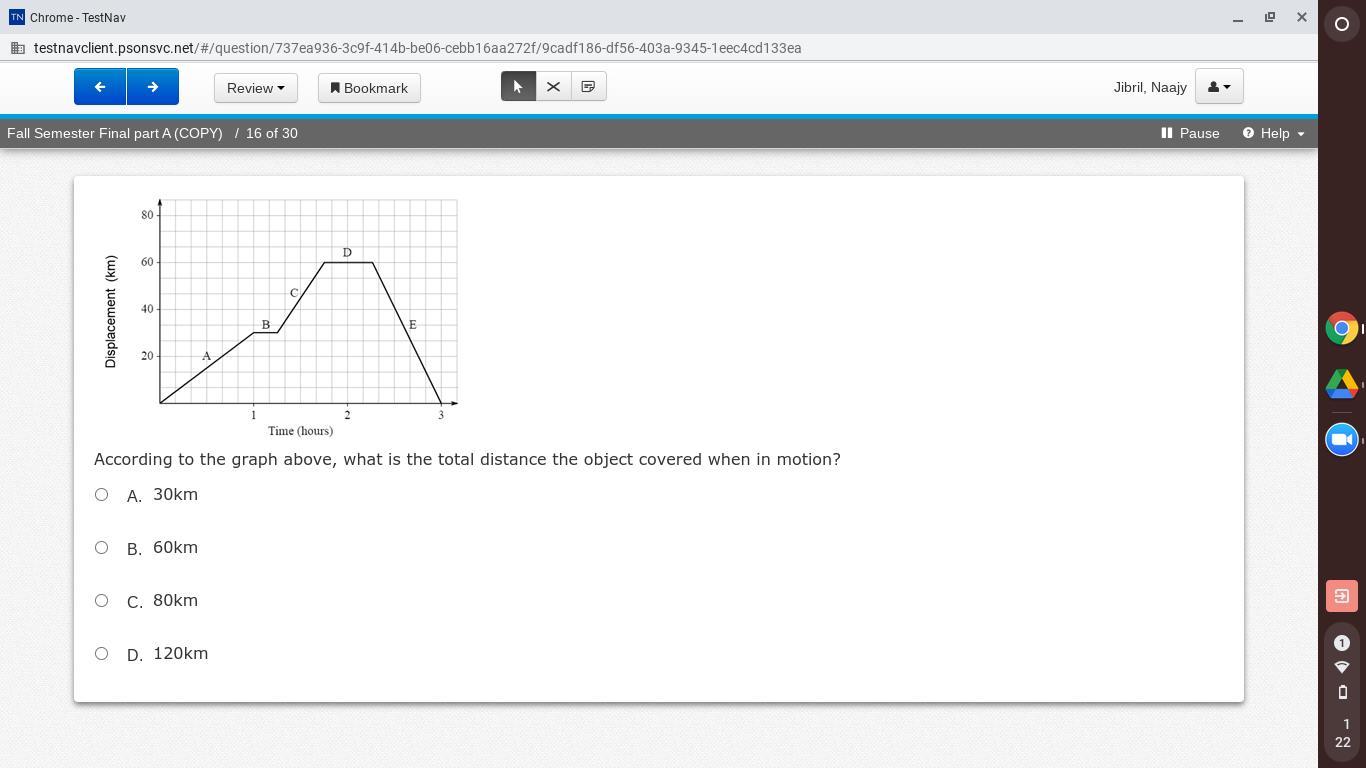The image size is (1366, 768).
Task: Click the '16 of 30' question counter
Action: pyautogui.click(x=271, y=133)
